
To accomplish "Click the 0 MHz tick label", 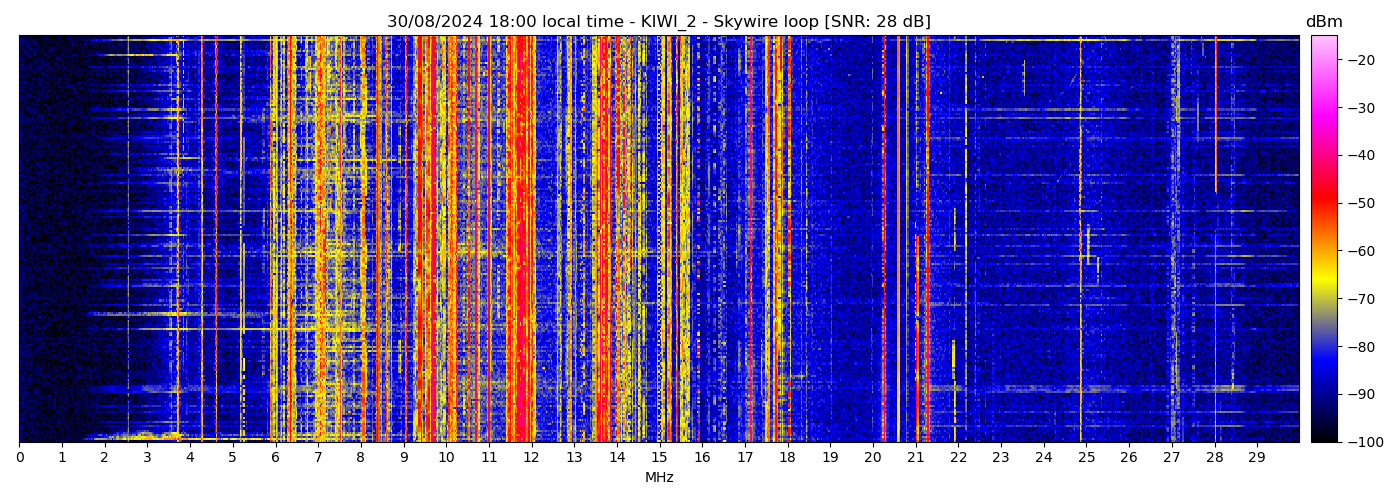I will click(x=19, y=457).
